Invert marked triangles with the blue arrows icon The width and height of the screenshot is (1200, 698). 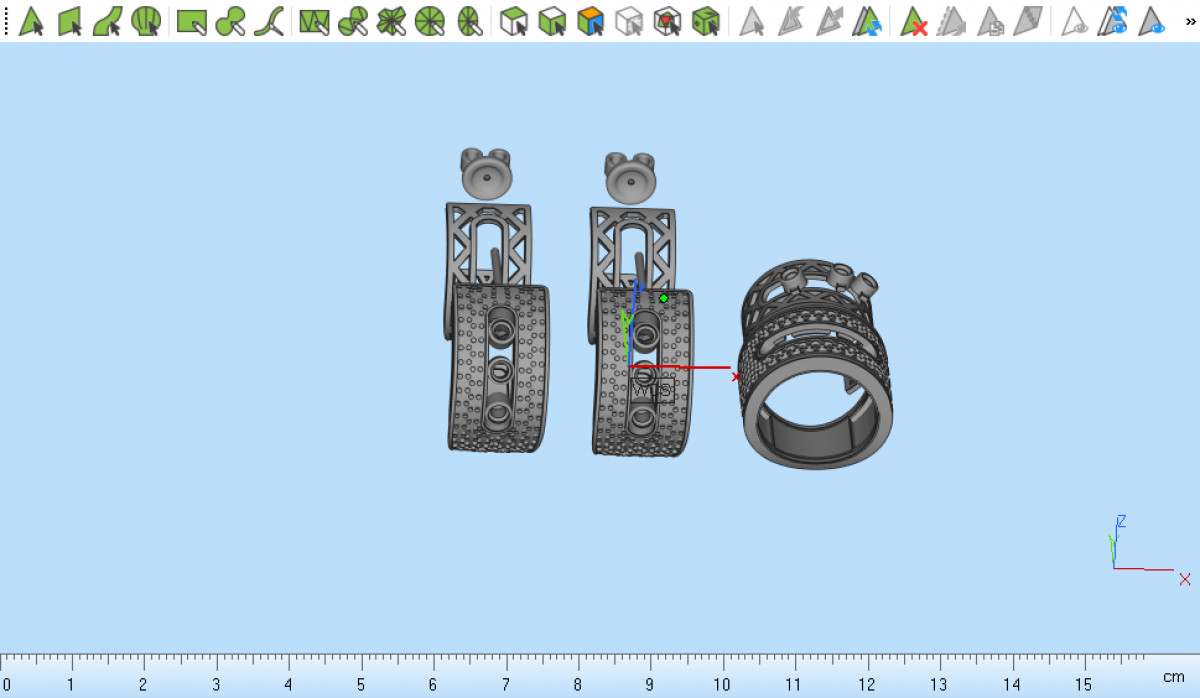click(x=867, y=21)
